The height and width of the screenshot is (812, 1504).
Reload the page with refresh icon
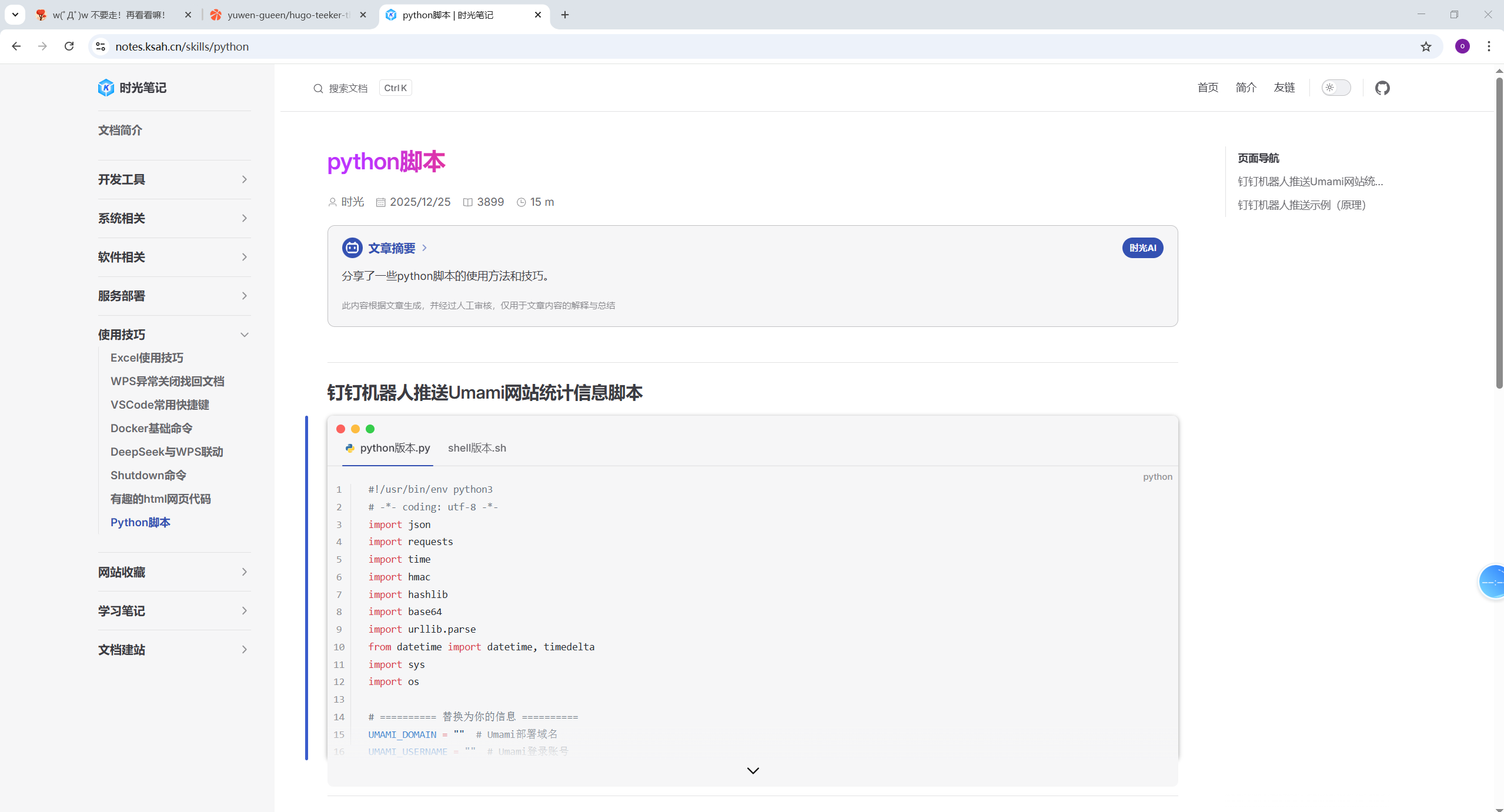(69, 46)
